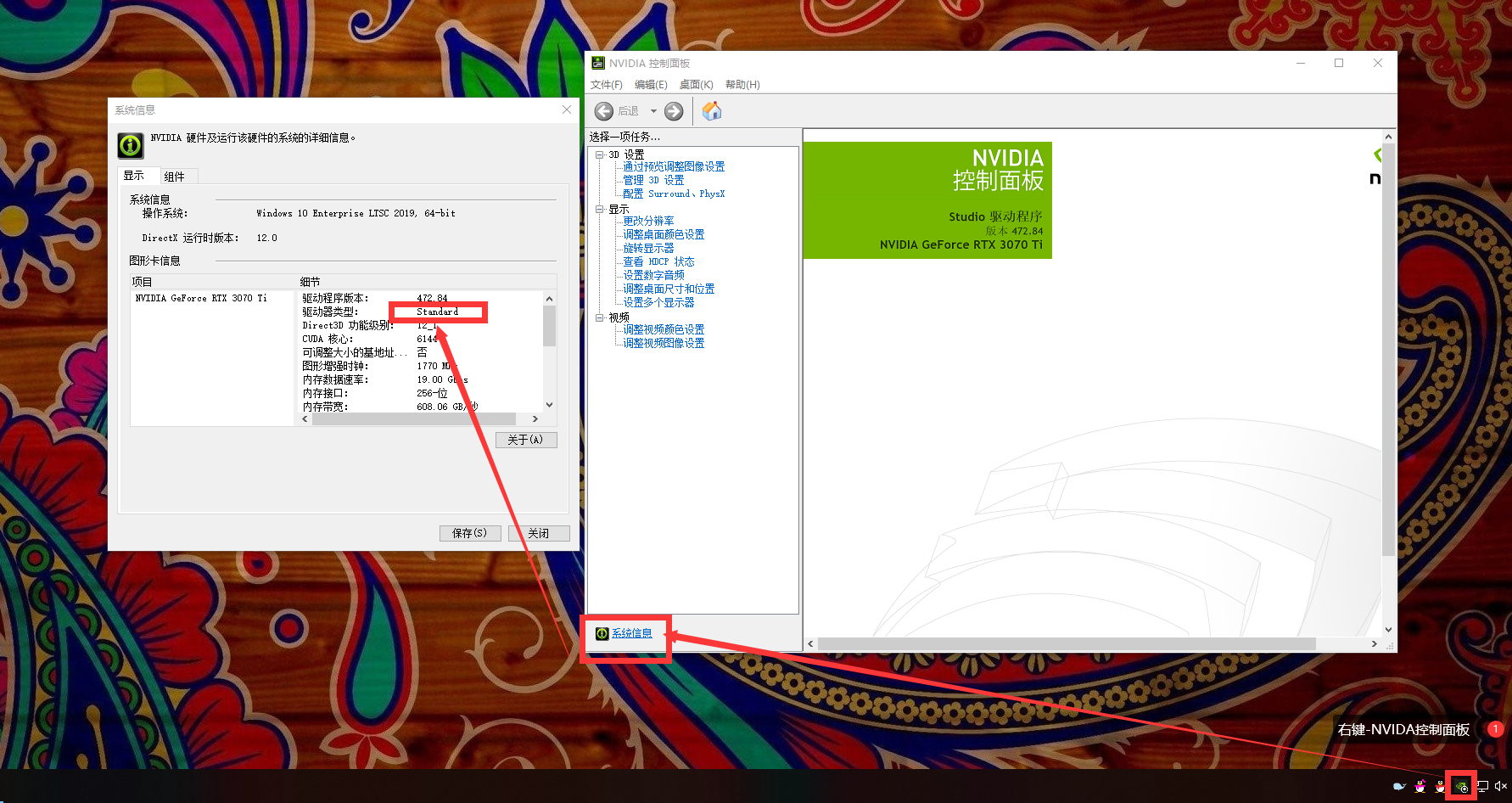The height and width of the screenshot is (803, 1512).
Task: Click the NVIDIA control panel title icon
Action: pyautogui.click(x=598, y=63)
